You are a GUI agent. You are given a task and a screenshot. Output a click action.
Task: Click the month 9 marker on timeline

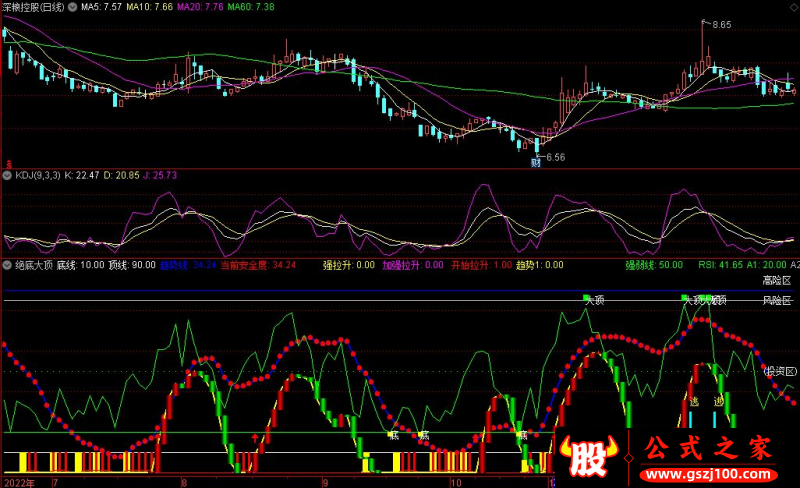point(325,481)
